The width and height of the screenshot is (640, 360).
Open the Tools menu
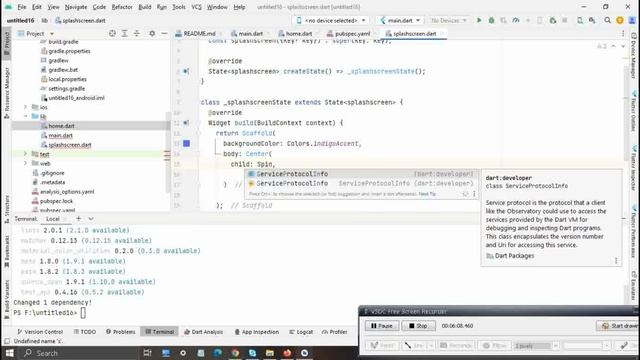pos(178,7)
